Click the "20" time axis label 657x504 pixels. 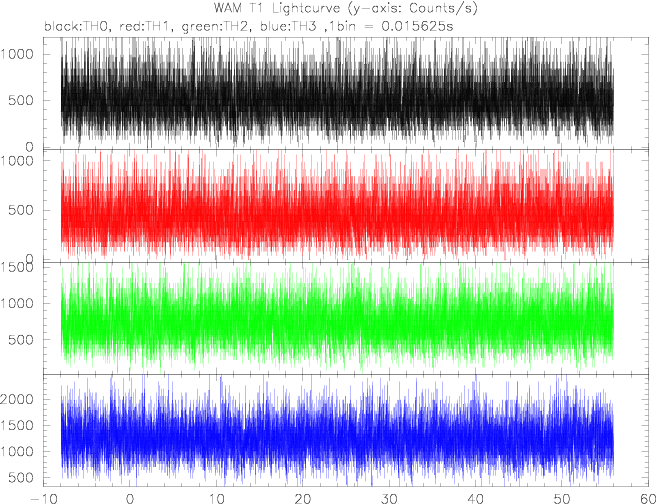tap(303, 499)
